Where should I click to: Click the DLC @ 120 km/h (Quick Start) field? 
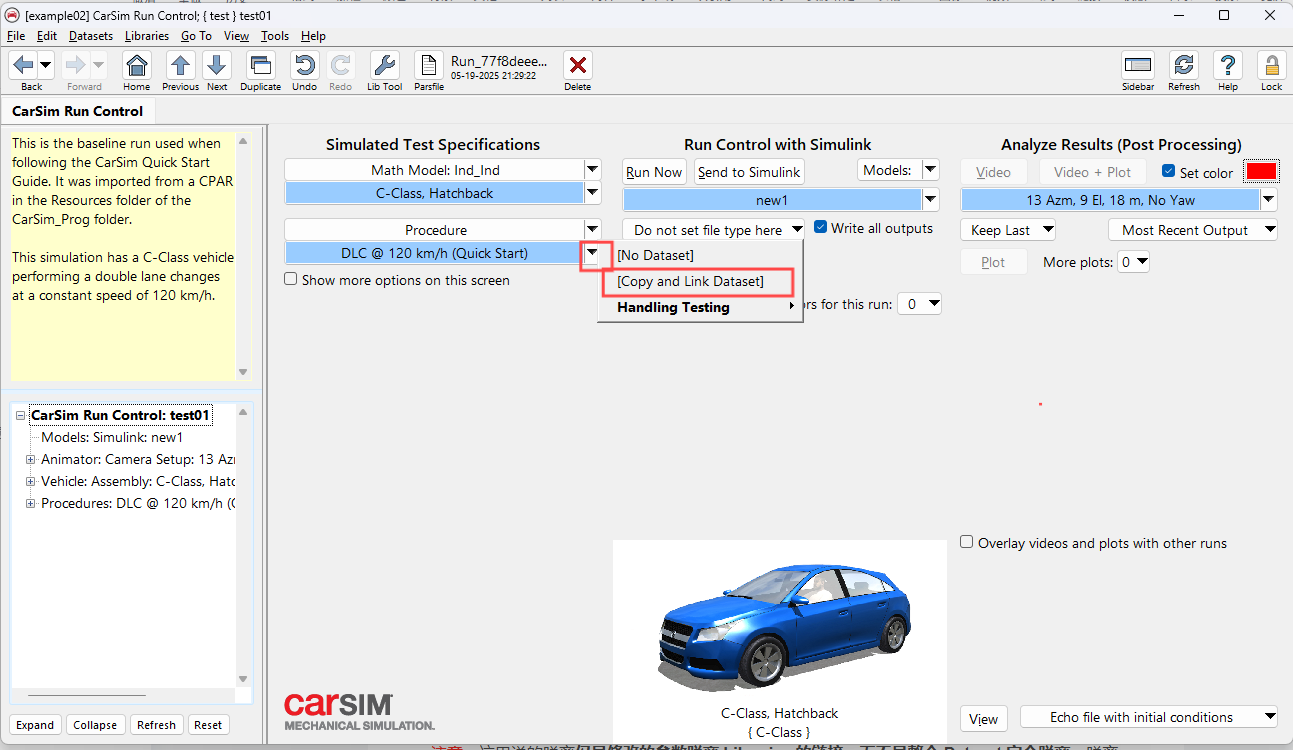click(434, 253)
